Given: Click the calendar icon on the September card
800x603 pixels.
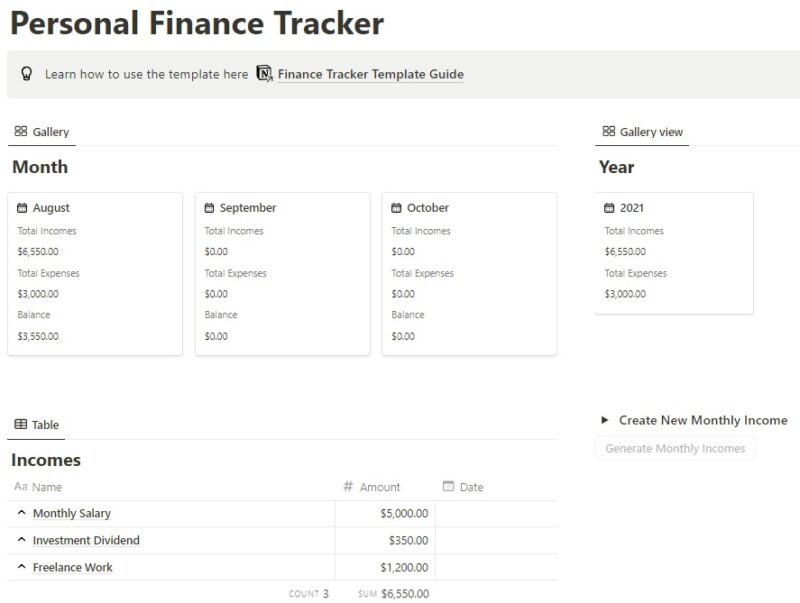Looking at the screenshot, I should pos(211,207).
